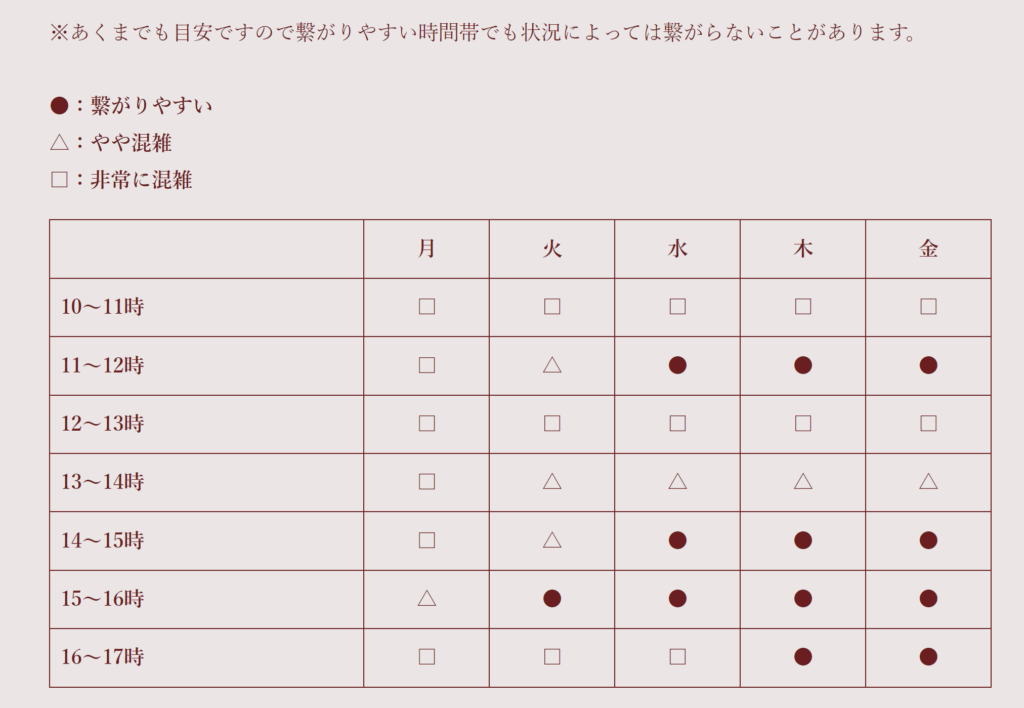Viewport: 1024px width, 708px height.
Task: Click the legend triangle for やや混雑
Action: 59,142
